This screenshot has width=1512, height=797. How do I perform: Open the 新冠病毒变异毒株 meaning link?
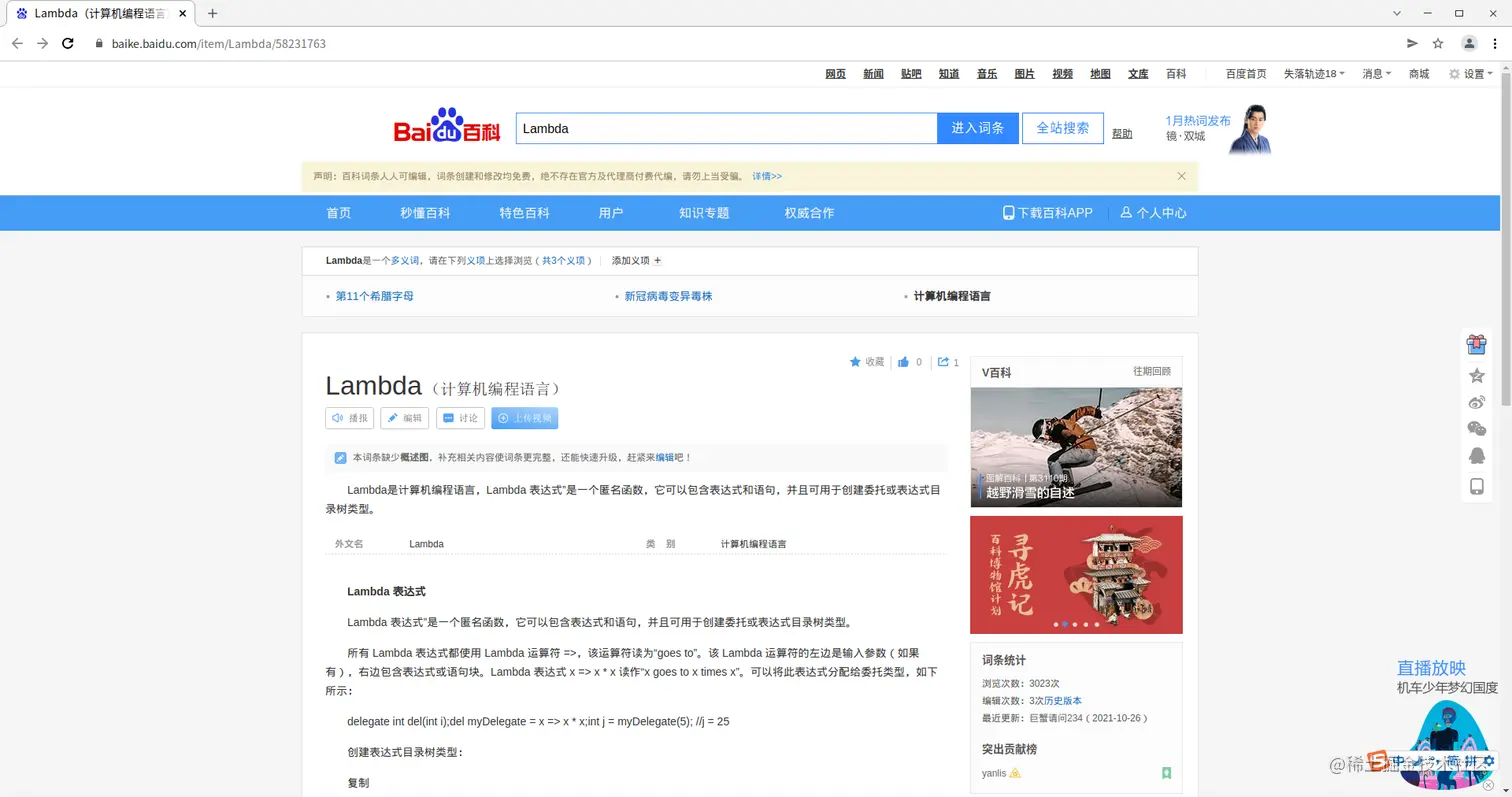point(668,296)
